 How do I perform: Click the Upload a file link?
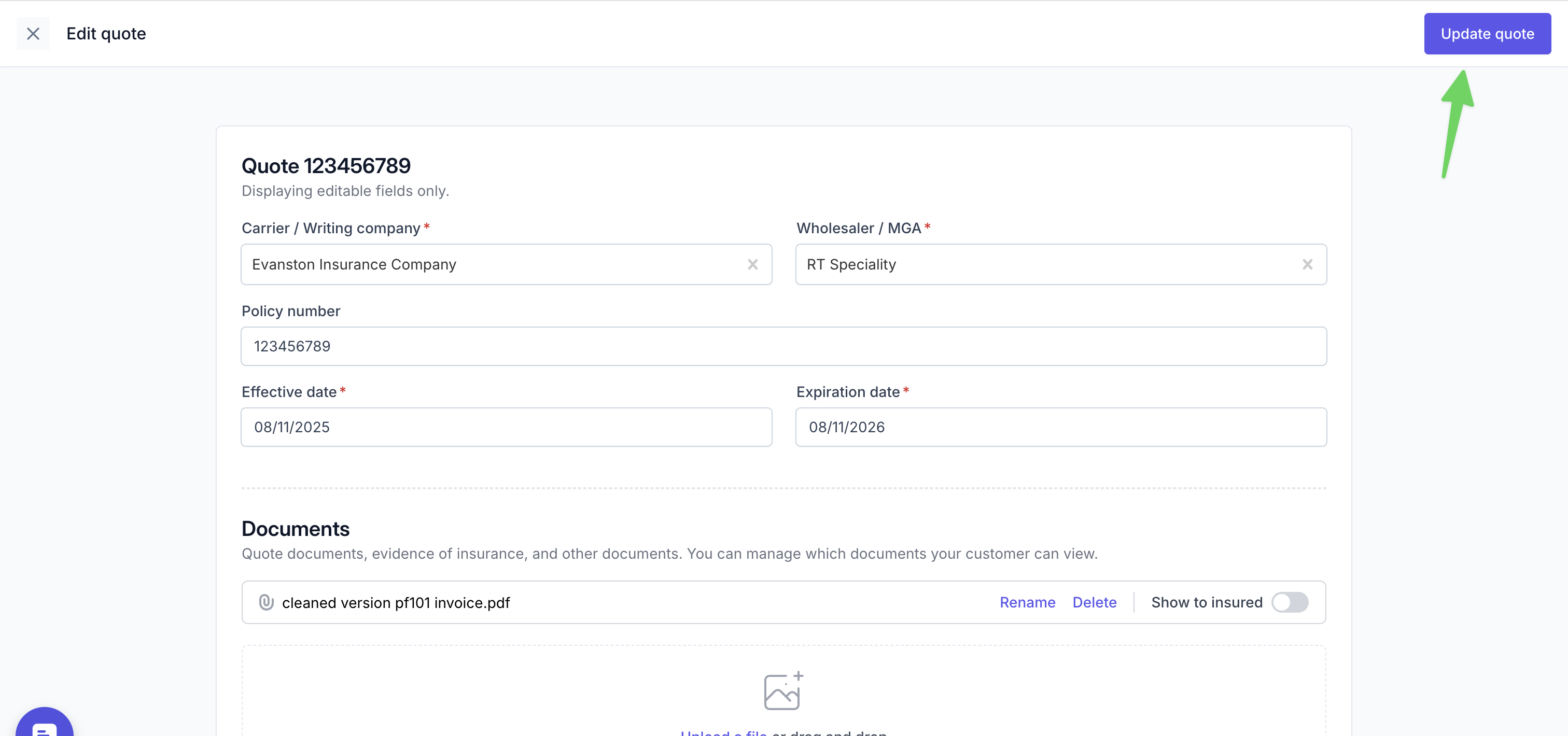click(x=724, y=732)
